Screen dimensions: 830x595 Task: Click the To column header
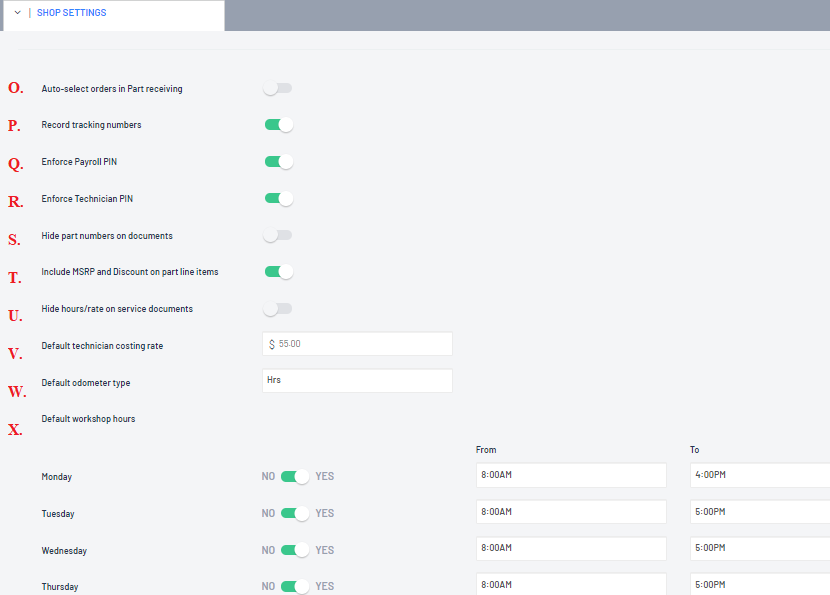pos(694,450)
